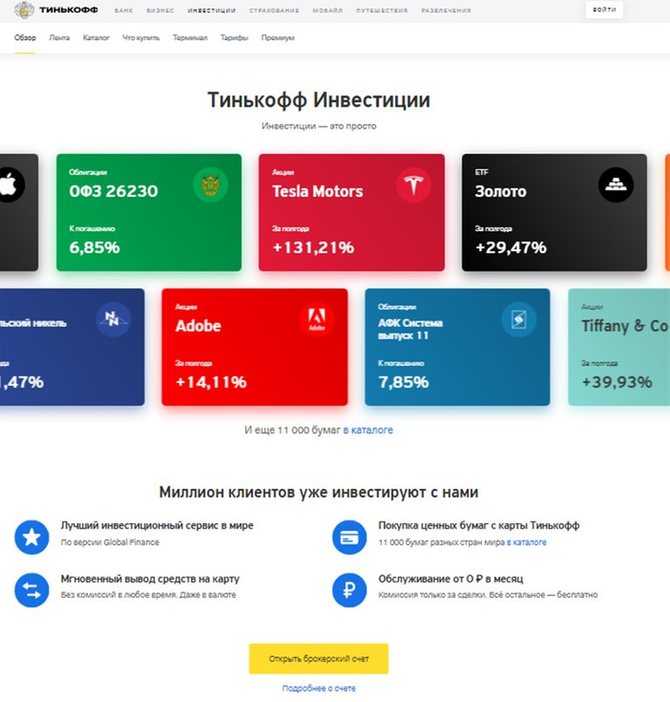Open the Мобайл section

tap(328, 10)
